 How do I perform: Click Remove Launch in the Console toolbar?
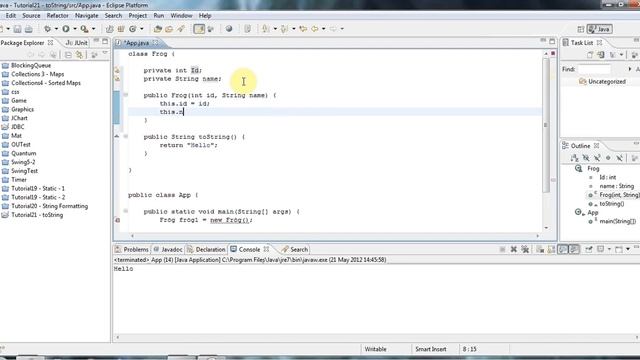point(514,249)
